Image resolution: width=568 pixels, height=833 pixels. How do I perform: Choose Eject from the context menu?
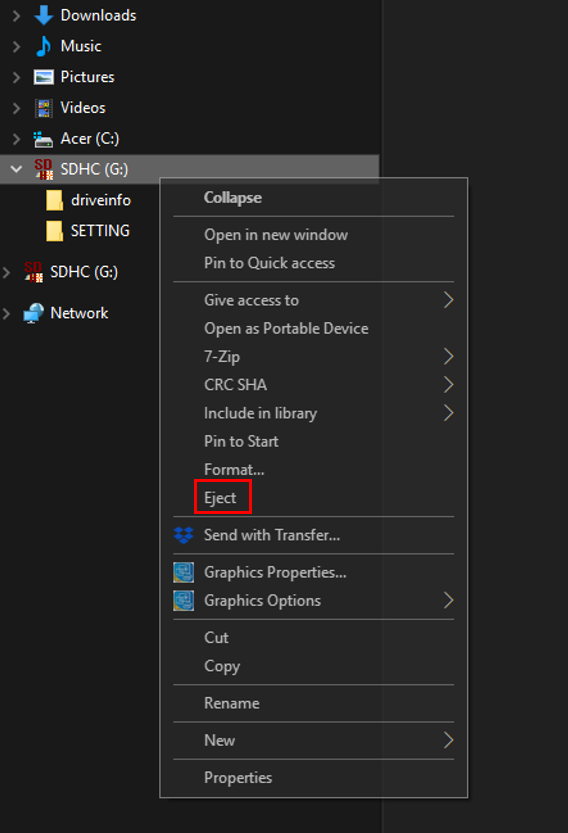(x=220, y=498)
